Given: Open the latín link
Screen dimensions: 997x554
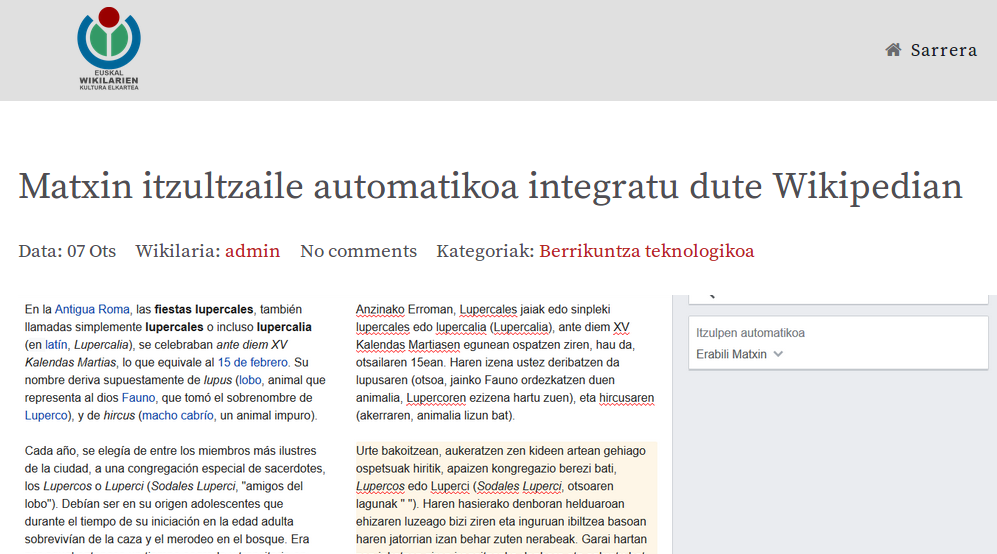Looking at the screenshot, I should point(56,345).
